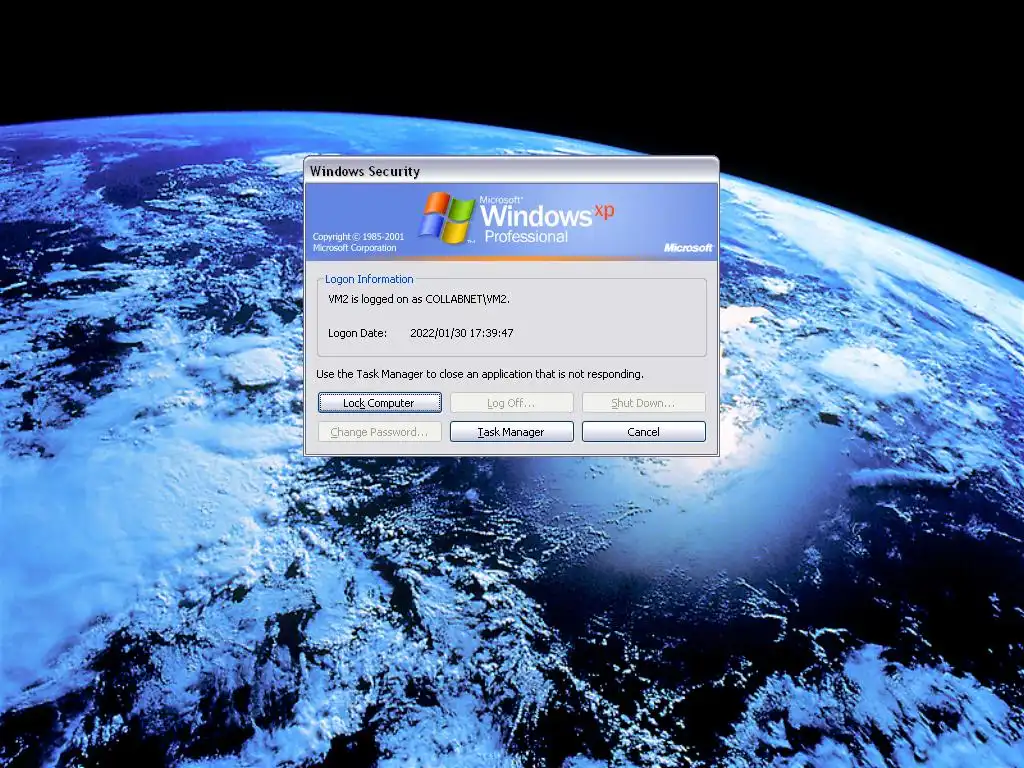Viewport: 1024px width, 768px height.
Task: Click the greyed-out Log Off button
Action: (x=511, y=403)
